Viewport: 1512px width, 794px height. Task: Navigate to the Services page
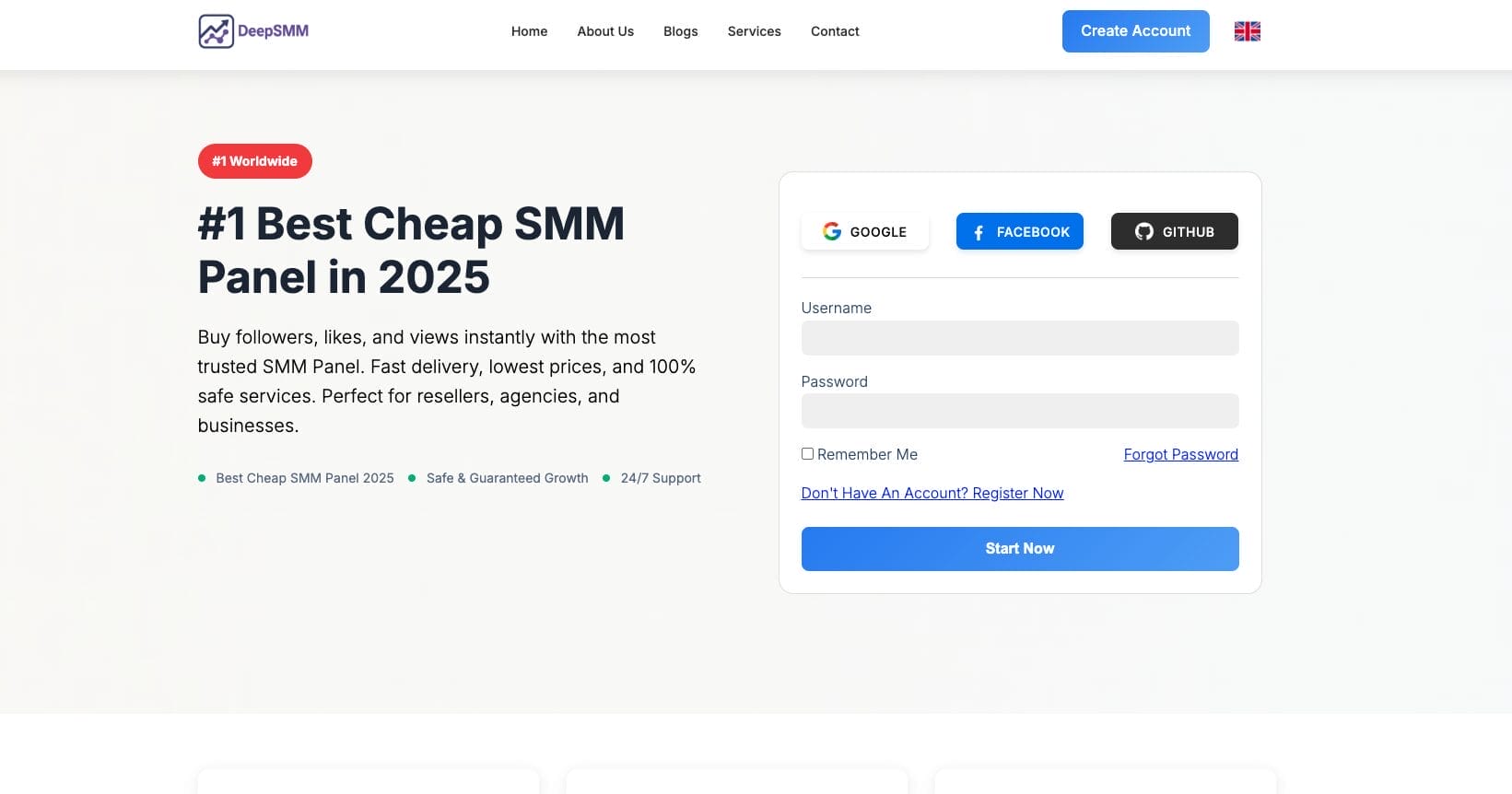(754, 31)
